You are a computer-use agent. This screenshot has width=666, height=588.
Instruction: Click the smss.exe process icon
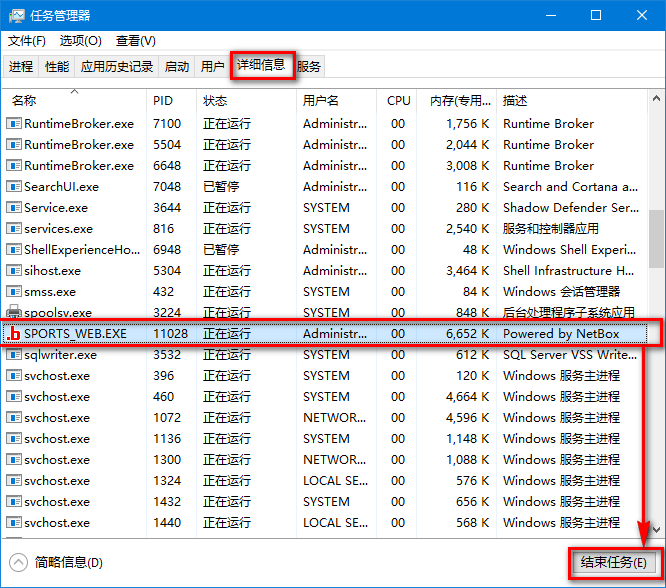(x=14, y=291)
